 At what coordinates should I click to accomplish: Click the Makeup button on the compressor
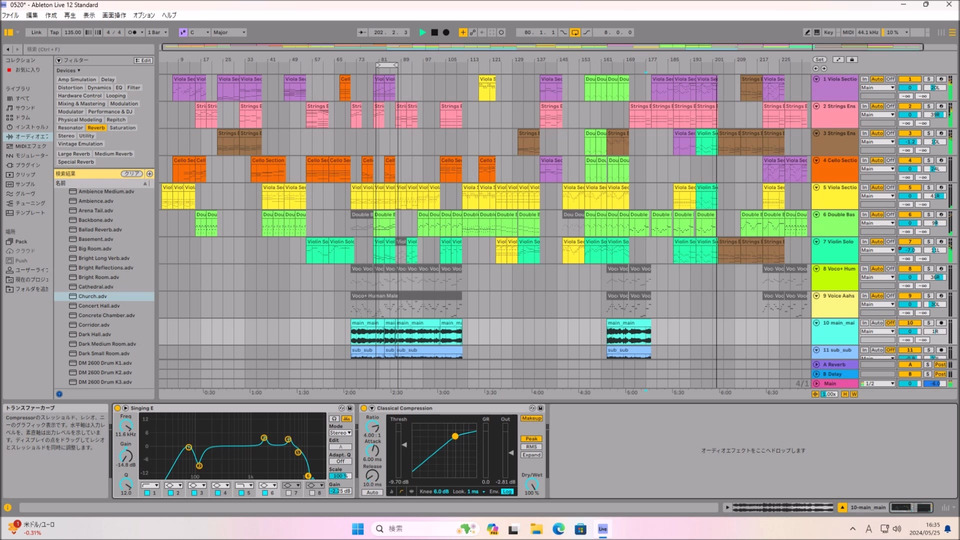pyautogui.click(x=531, y=418)
